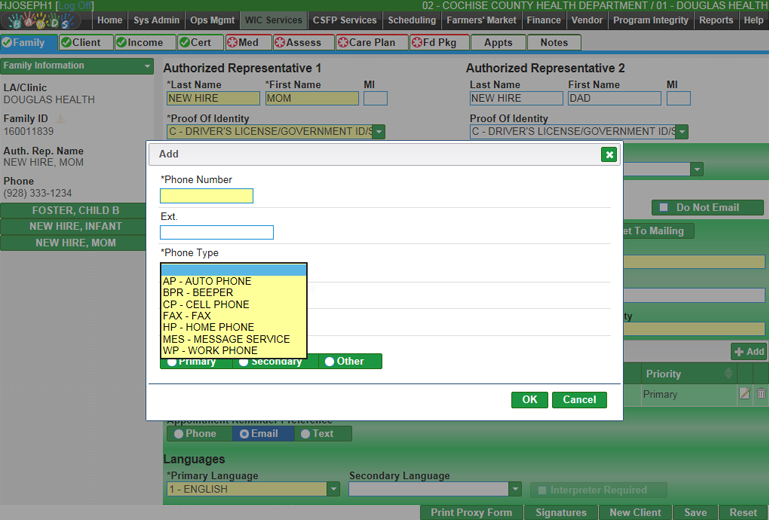
Task: Click the Phone Number input field
Action: [x=207, y=196]
